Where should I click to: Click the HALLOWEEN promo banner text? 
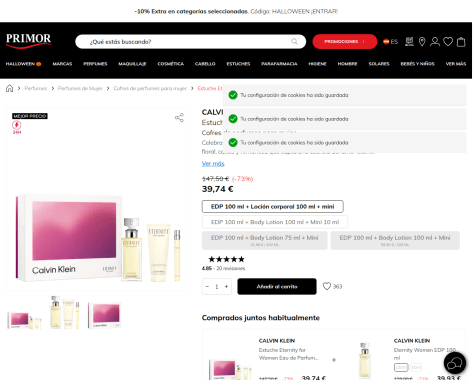point(236,11)
